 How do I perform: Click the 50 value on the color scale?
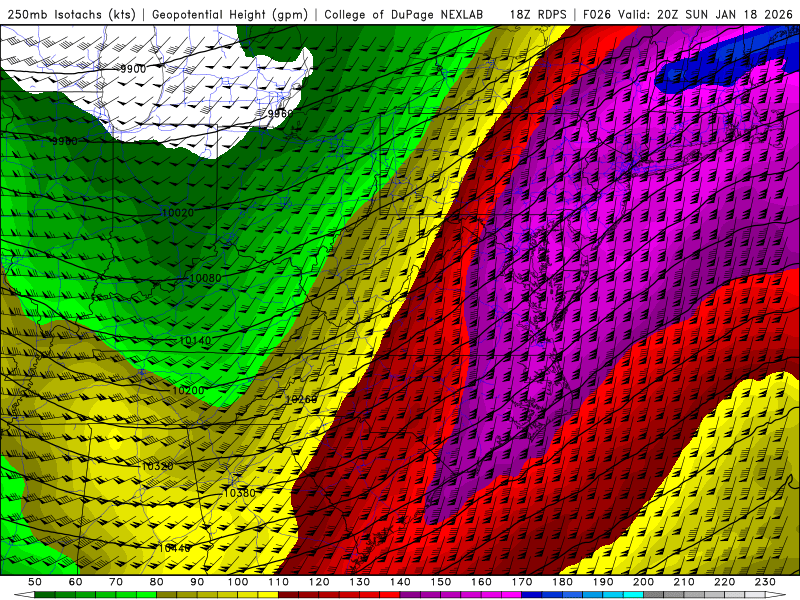point(35,582)
